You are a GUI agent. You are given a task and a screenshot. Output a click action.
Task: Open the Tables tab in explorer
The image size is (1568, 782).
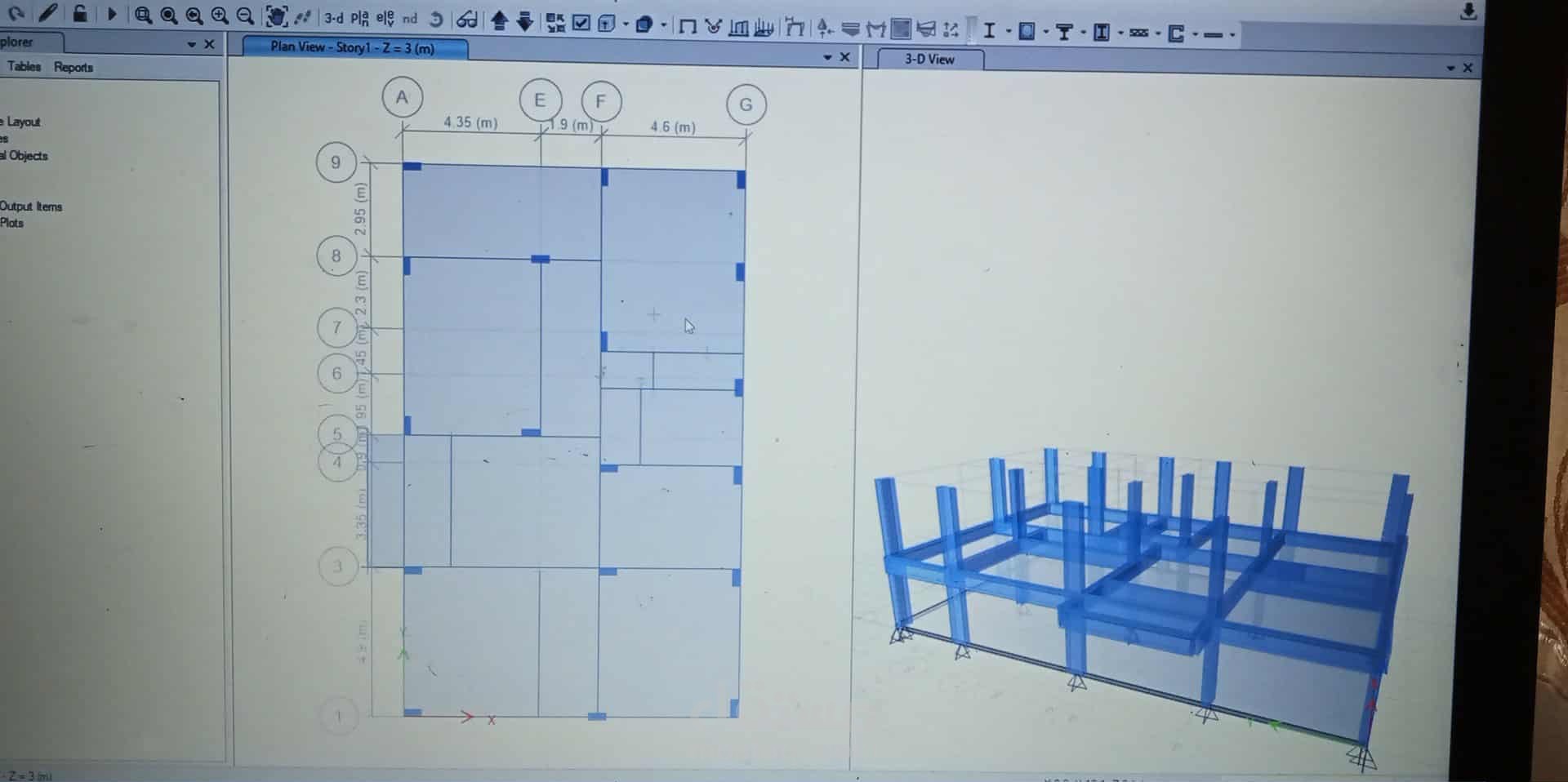click(24, 66)
